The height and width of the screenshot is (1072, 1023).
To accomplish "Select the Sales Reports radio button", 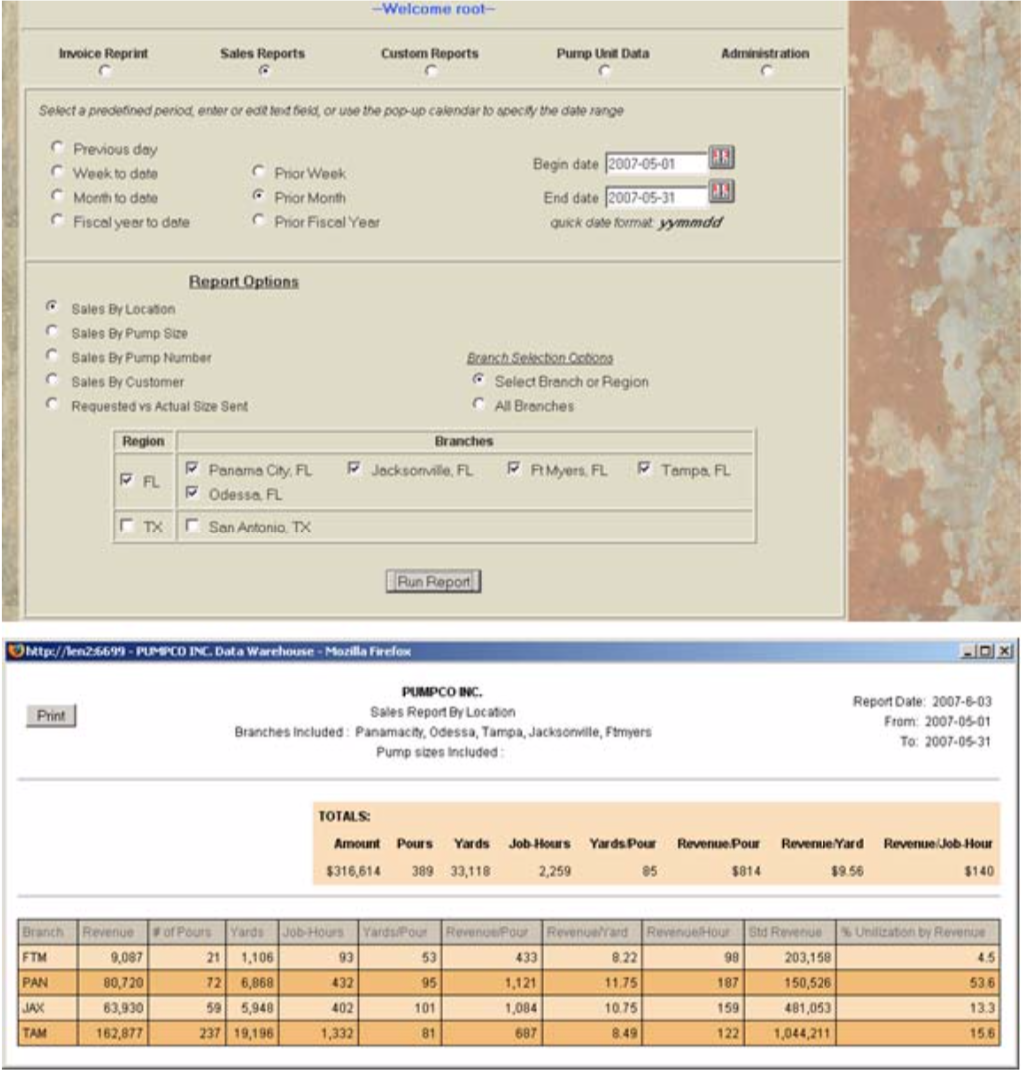I will coord(264,70).
